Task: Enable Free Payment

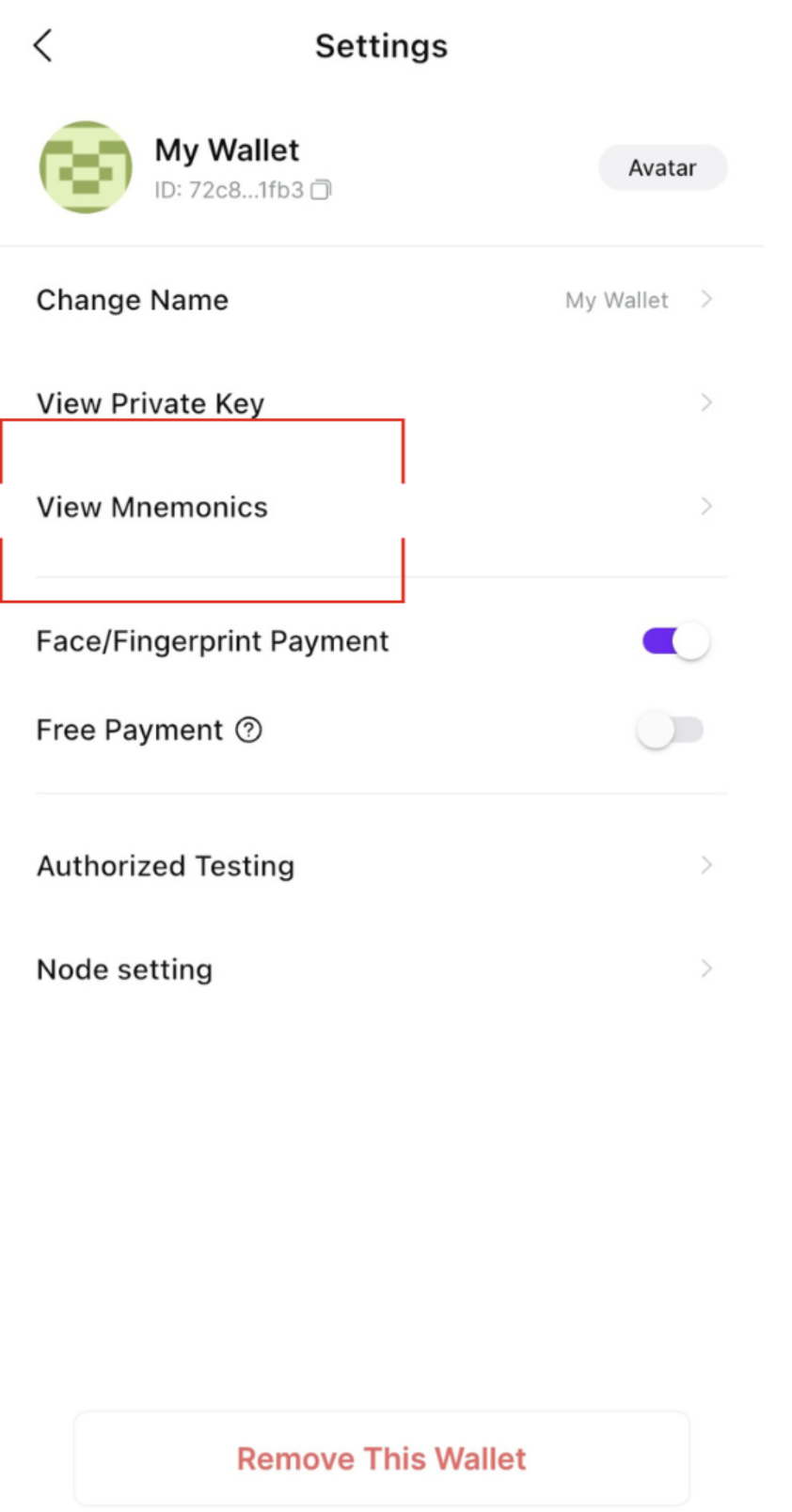Action: [671, 730]
